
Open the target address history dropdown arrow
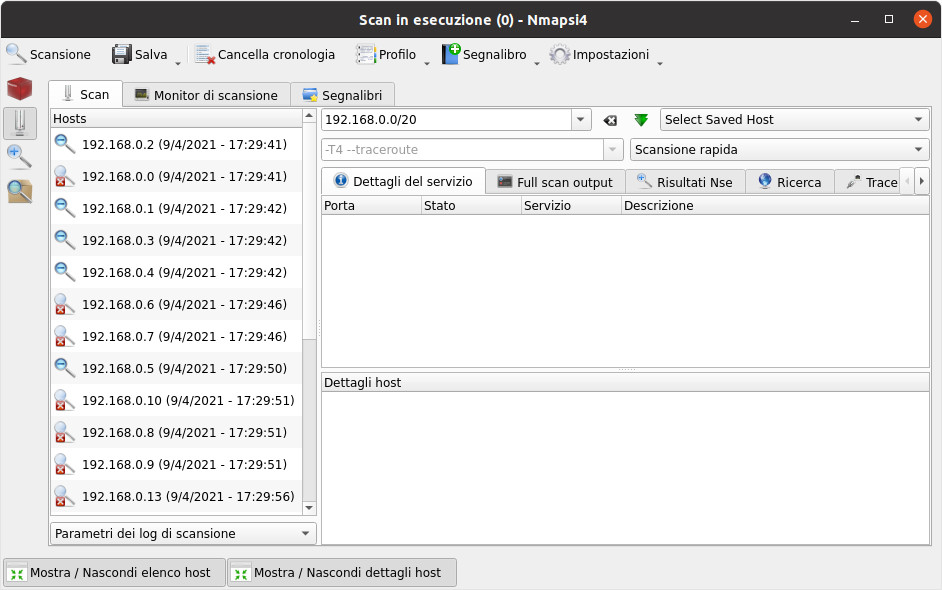click(x=581, y=120)
